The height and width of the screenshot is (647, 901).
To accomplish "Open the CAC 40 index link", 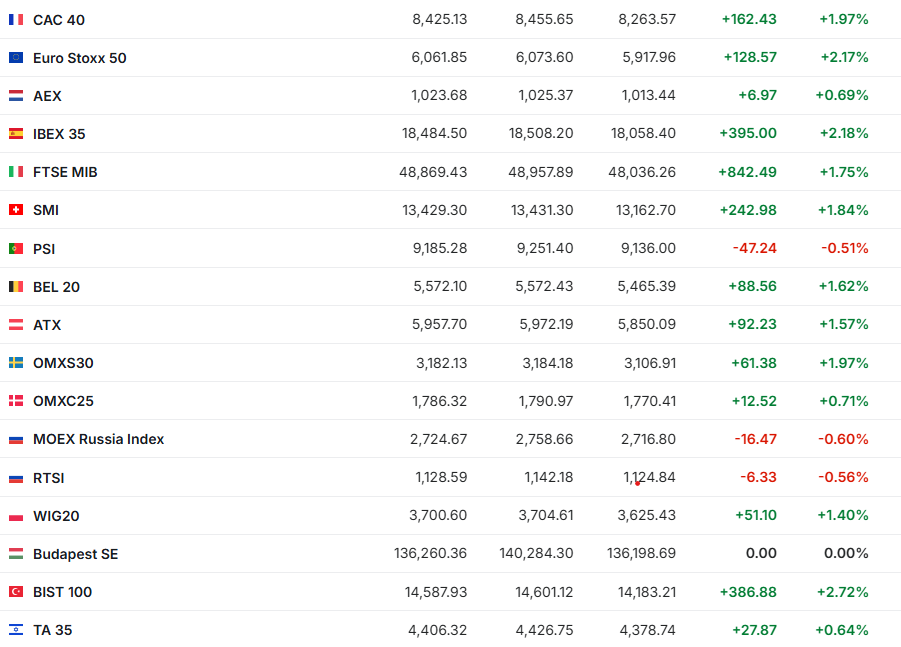I will pos(59,20).
